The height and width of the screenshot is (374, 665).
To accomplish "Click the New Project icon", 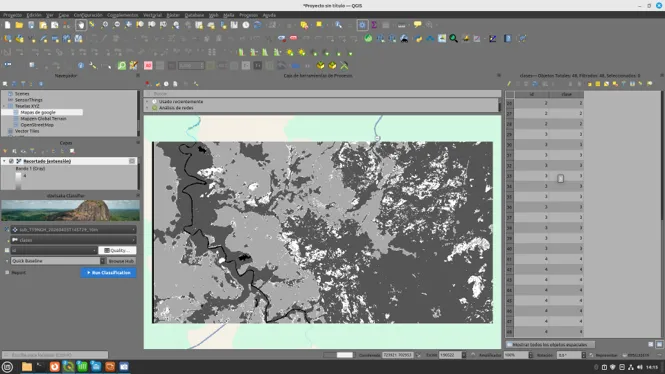I will point(7,25).
